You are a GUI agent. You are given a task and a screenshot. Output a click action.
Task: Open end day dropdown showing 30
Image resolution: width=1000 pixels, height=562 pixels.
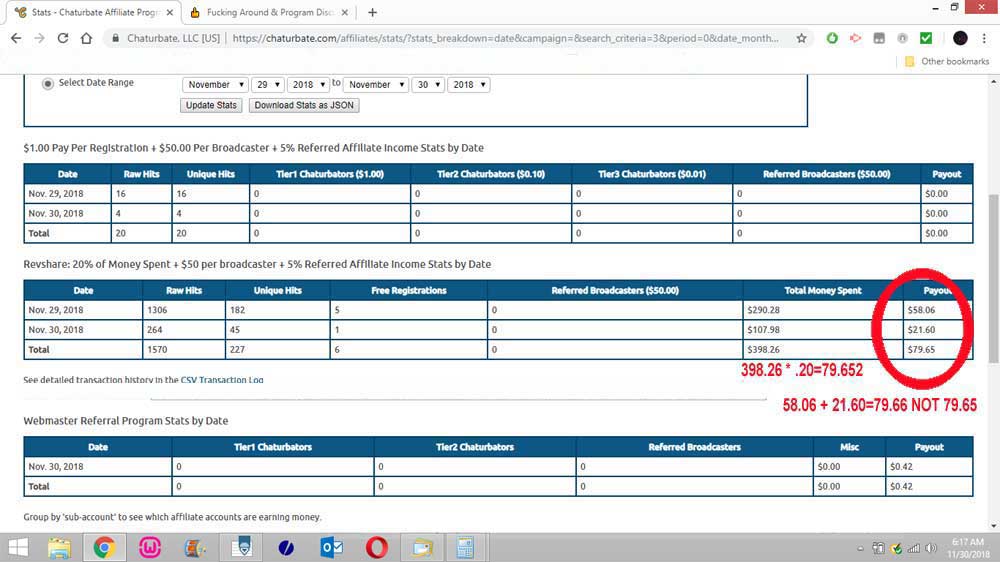428,84
